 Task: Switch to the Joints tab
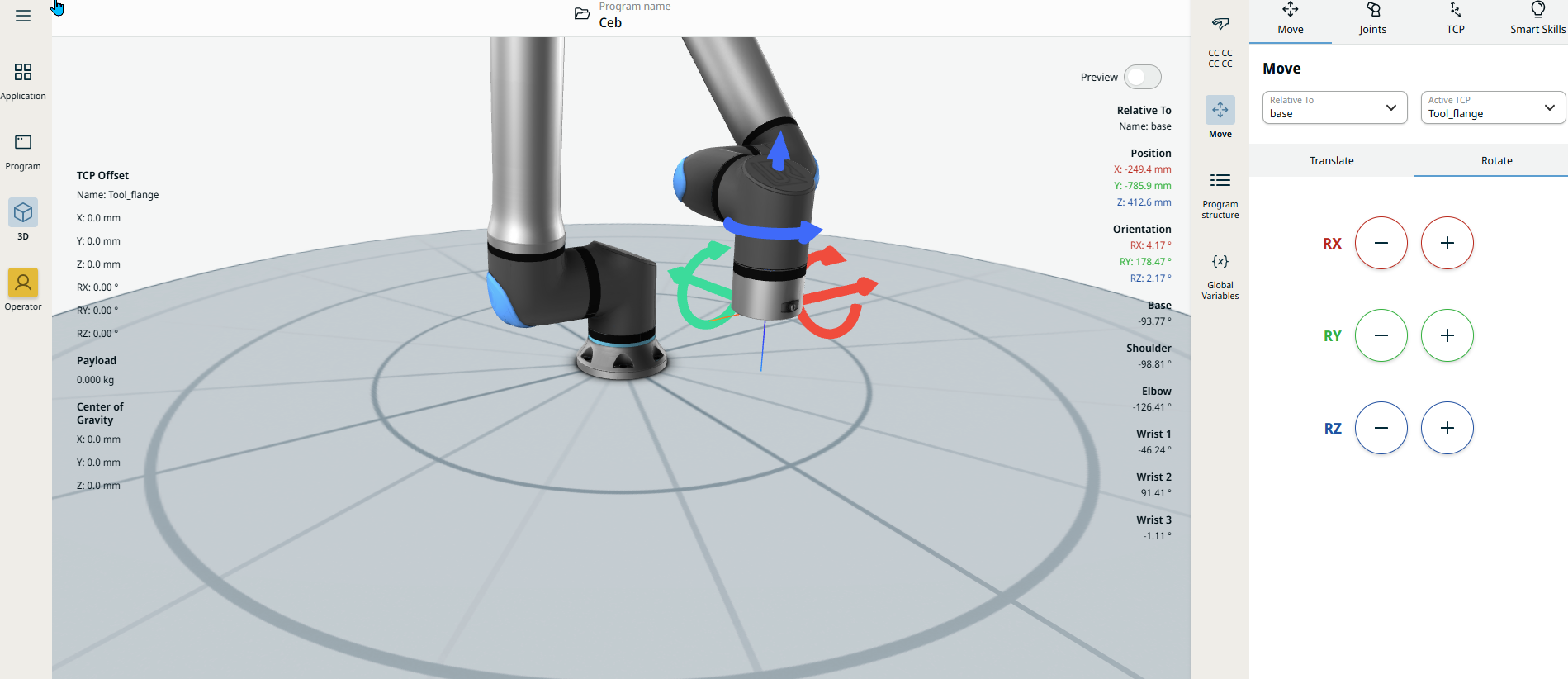pyautogui.click(x=1372, y=19)
